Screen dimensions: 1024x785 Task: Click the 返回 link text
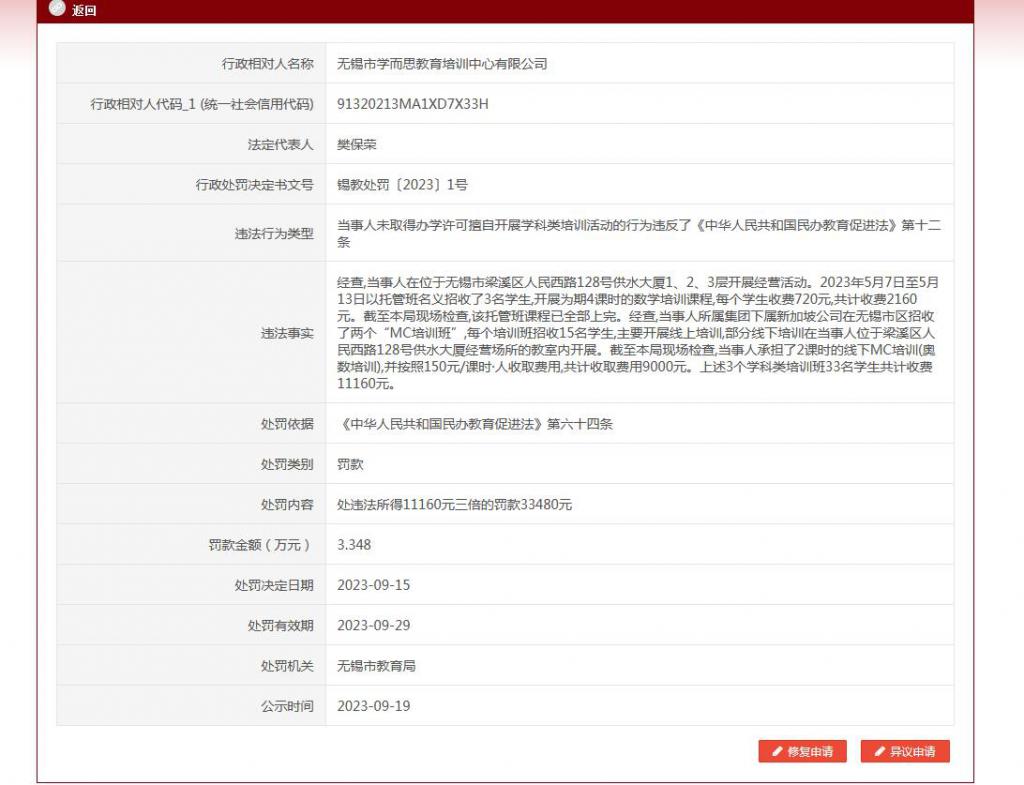pos(84,10)
